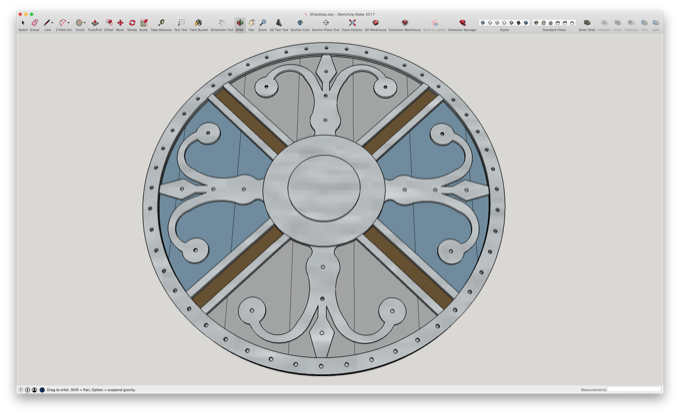This screenshot has height=415, width=680.
Task: Pick the Eraser tool
Action: coord(35,23)
